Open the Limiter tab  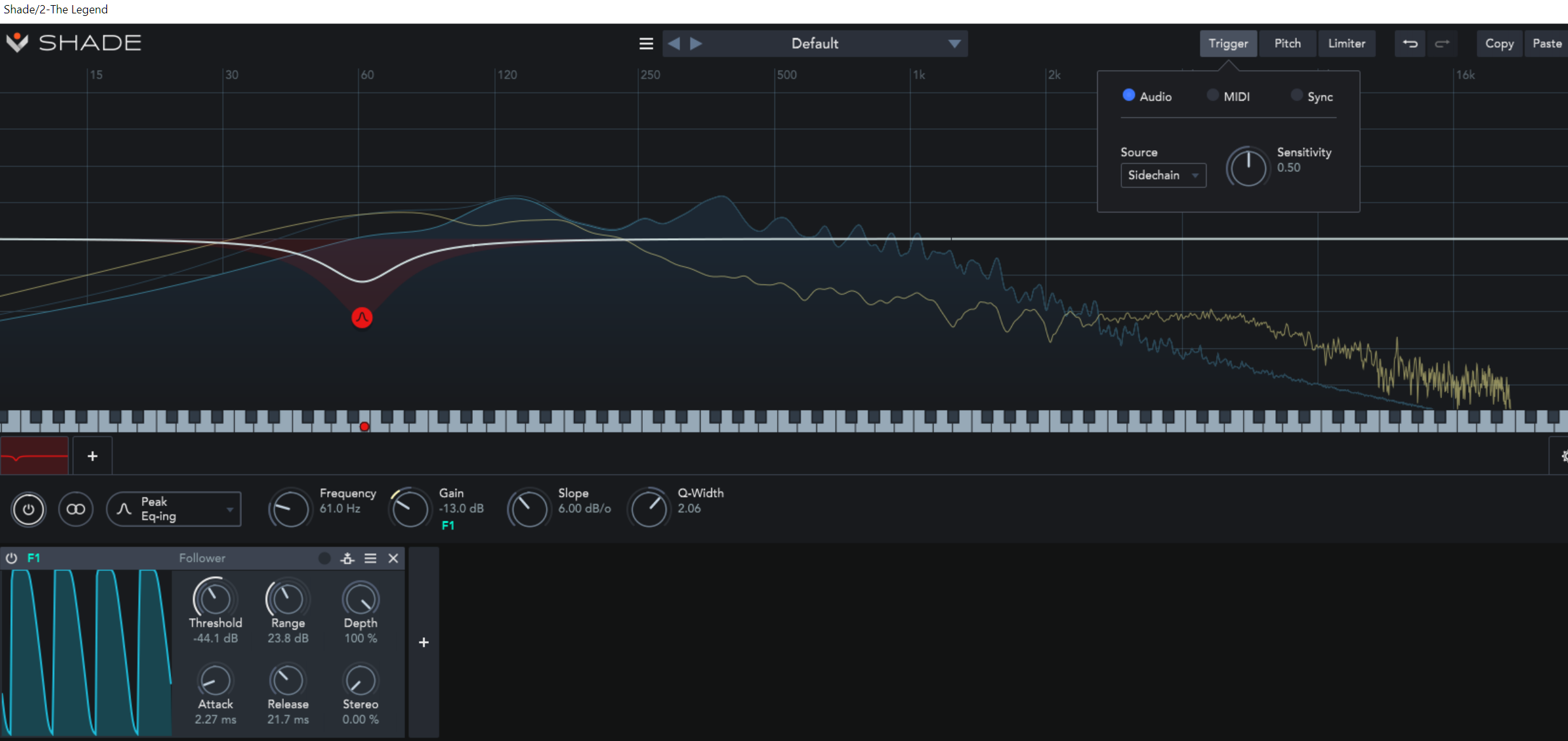coord(1347,43)
